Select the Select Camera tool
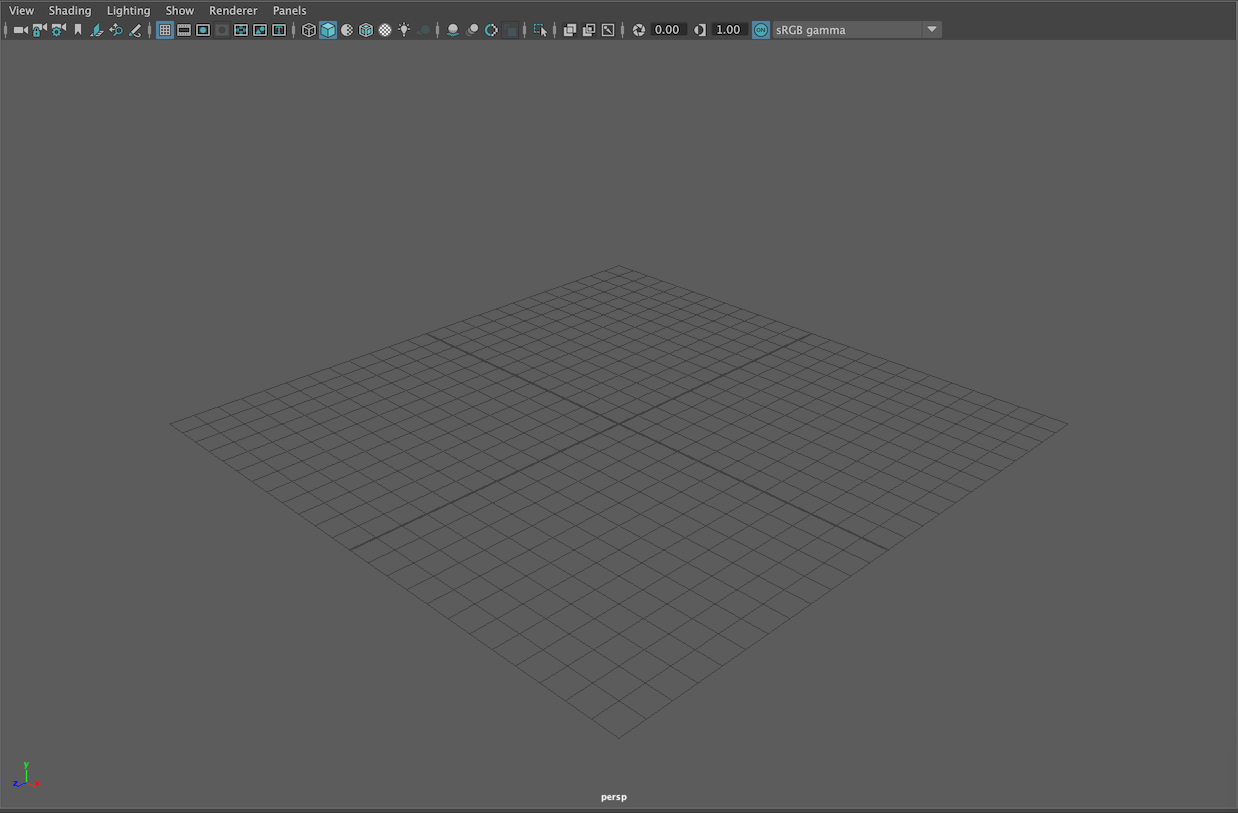Viewport: 1238px width, 813px height. pos(21,30)
